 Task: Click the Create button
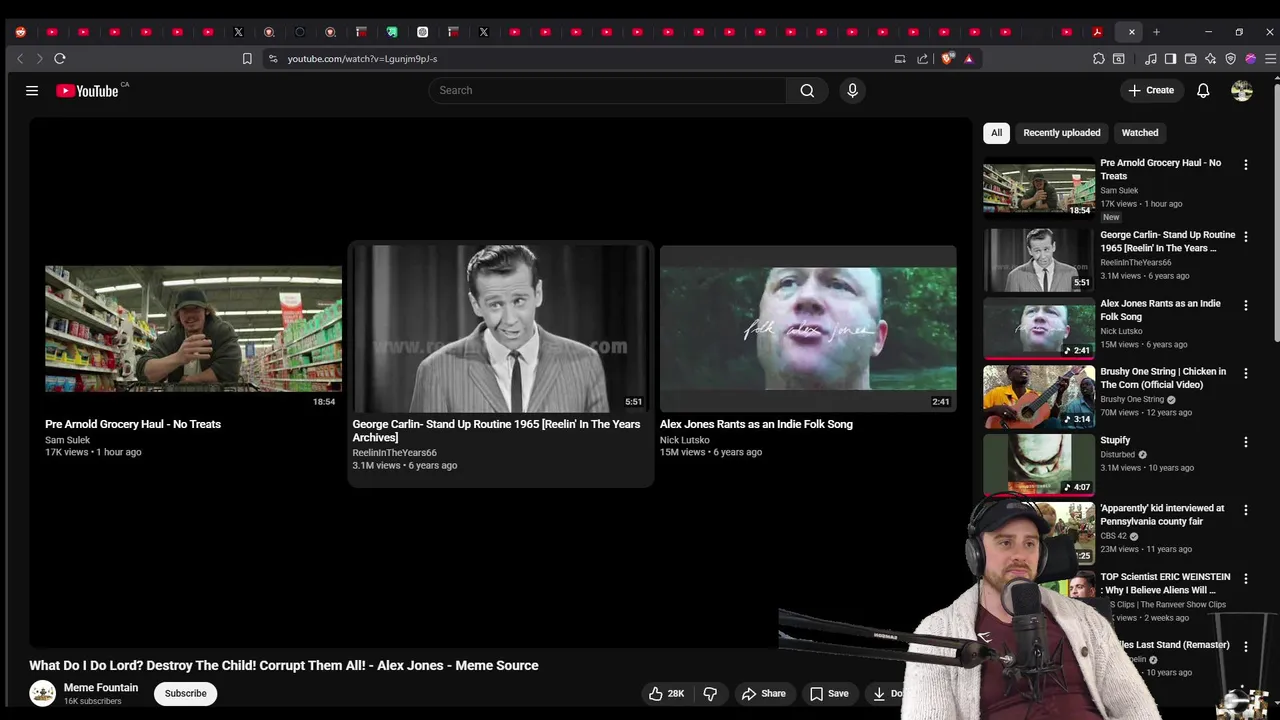click(1151, 91)
